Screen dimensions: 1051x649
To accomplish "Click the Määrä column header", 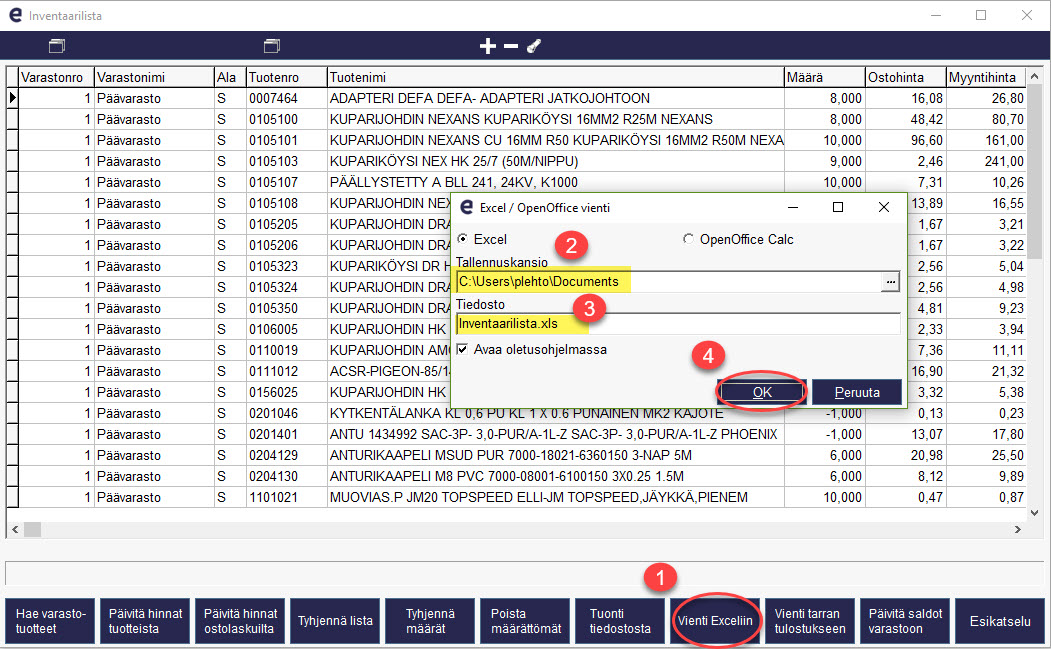I will tap(824, 77).
